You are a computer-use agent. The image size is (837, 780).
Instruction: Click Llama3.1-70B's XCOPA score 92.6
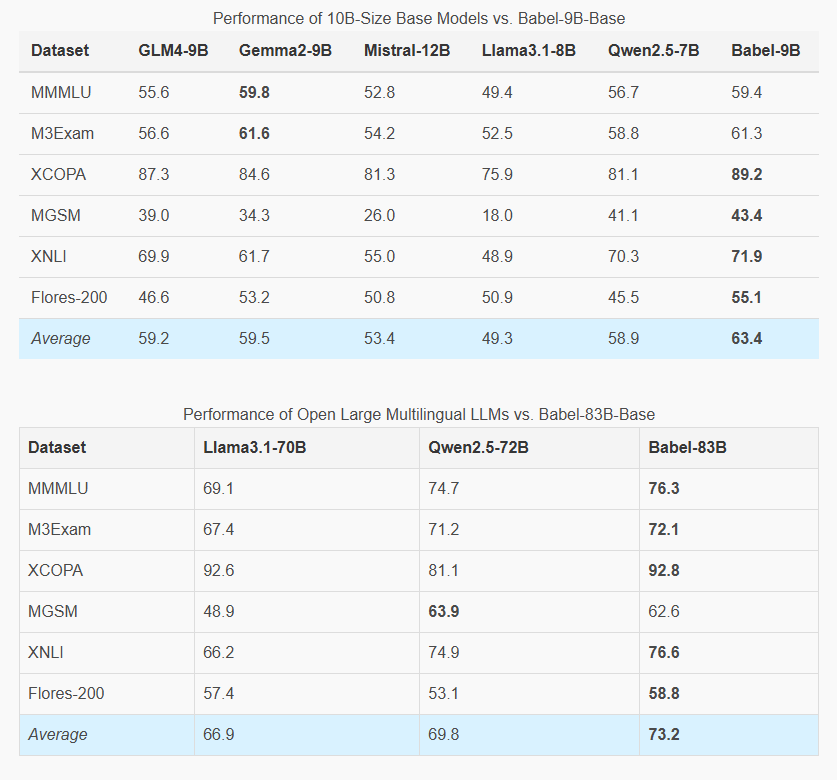point(218,570)
